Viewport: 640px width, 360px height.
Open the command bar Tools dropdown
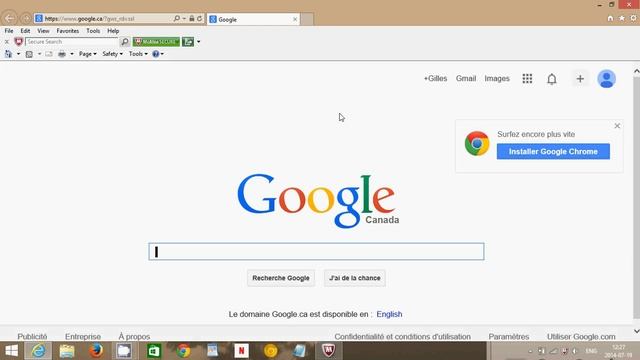(x=138, y=54)
